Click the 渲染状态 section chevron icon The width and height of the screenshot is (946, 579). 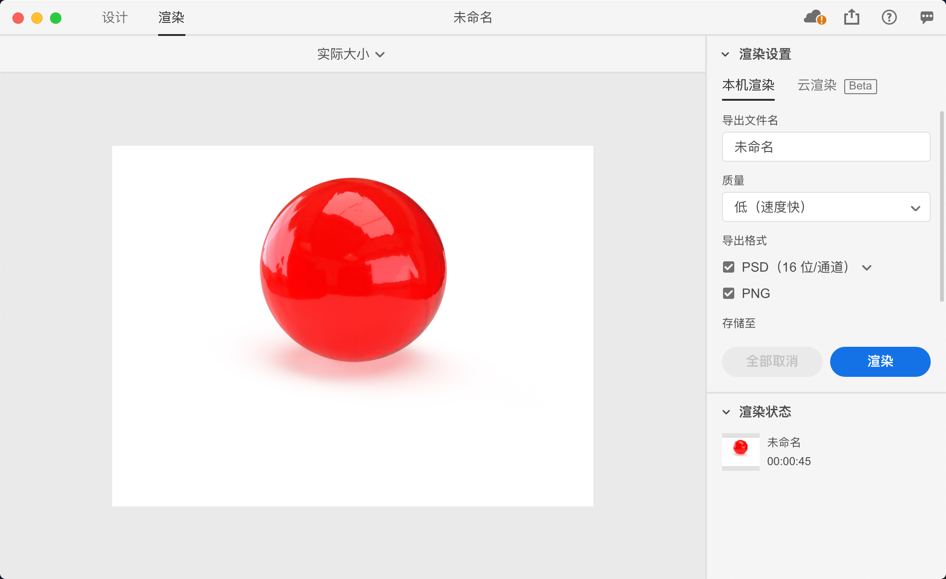pos(724,411)
